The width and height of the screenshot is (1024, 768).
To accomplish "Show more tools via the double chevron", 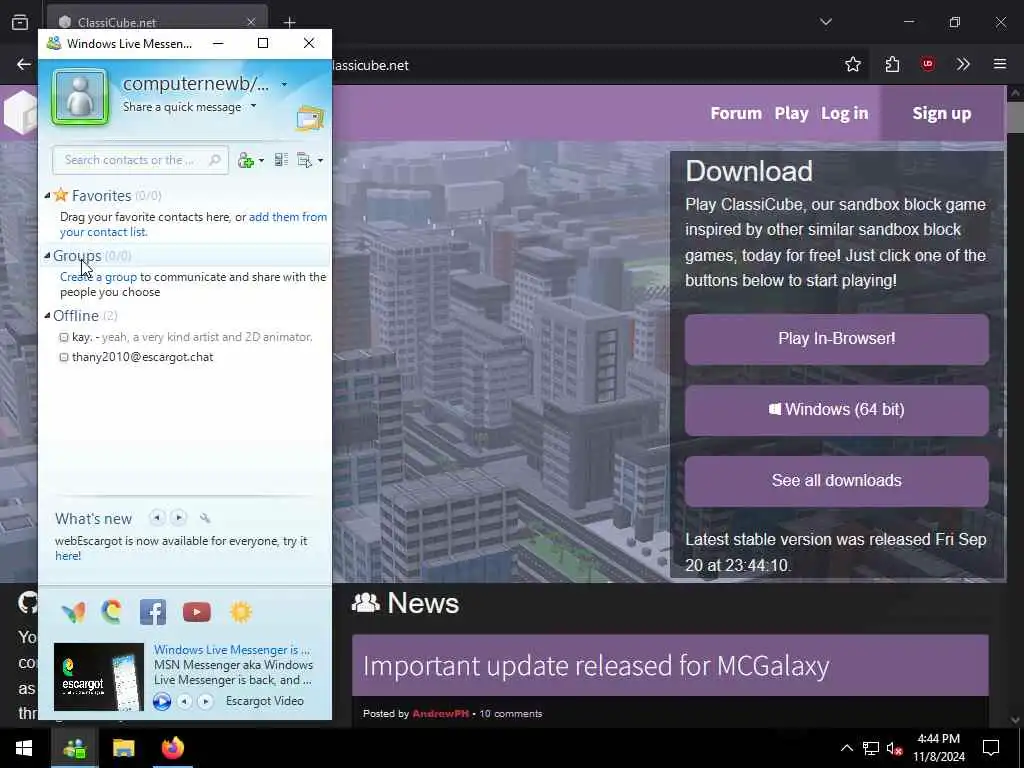I will pyautogui.click(x=963, y=64).
